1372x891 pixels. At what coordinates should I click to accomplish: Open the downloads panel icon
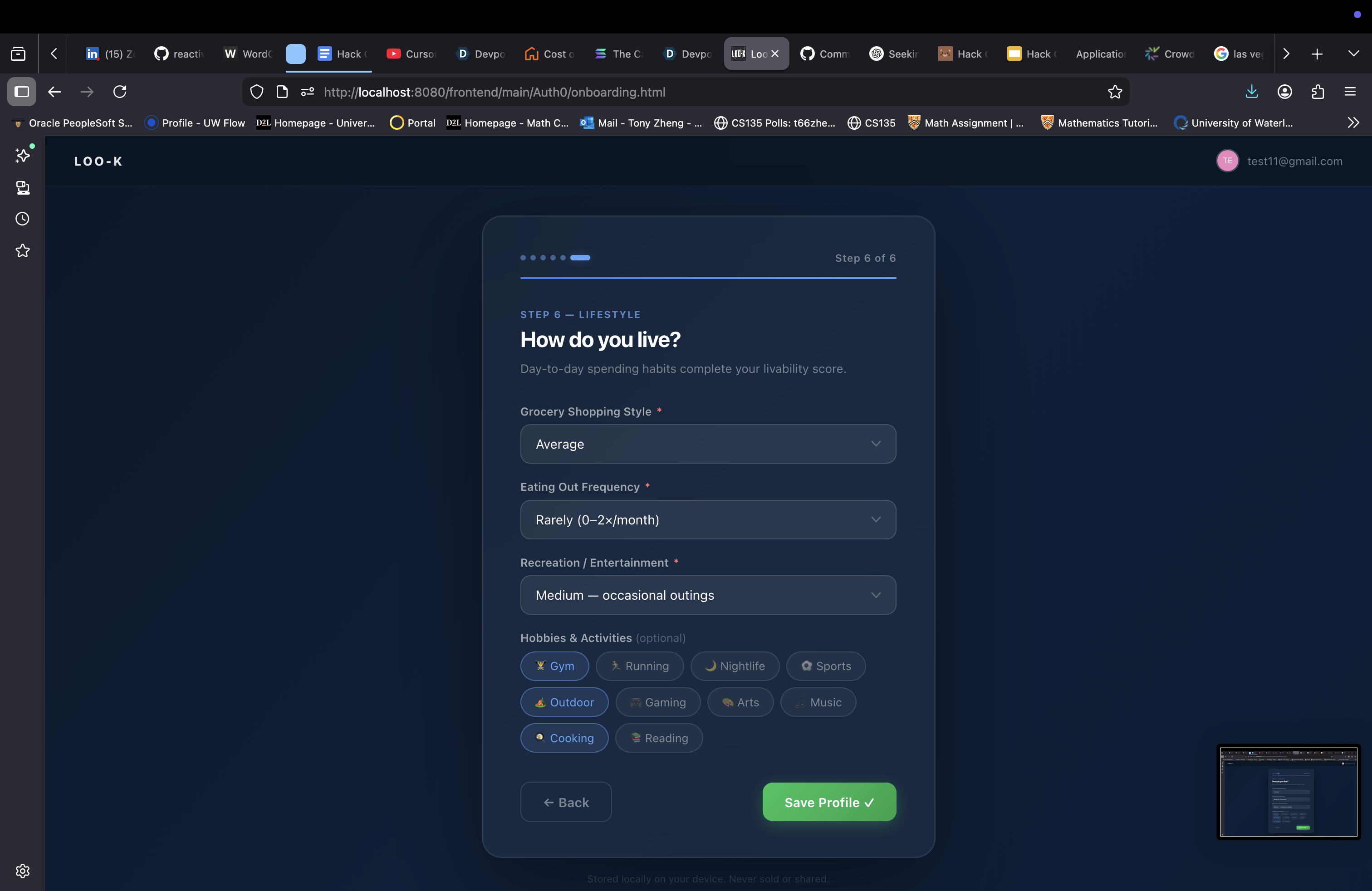click(x=1251, y=92)
